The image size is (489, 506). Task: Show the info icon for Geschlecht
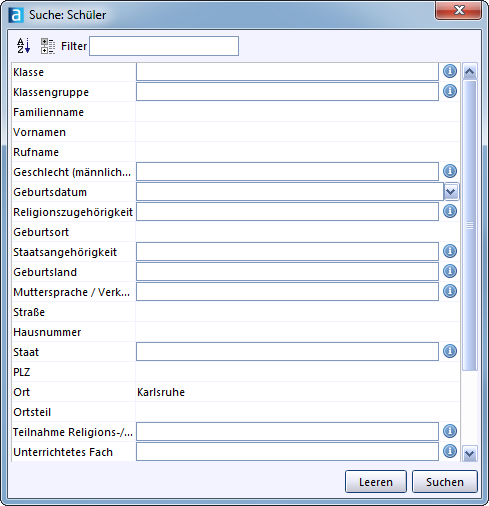[x=450, y=171]
